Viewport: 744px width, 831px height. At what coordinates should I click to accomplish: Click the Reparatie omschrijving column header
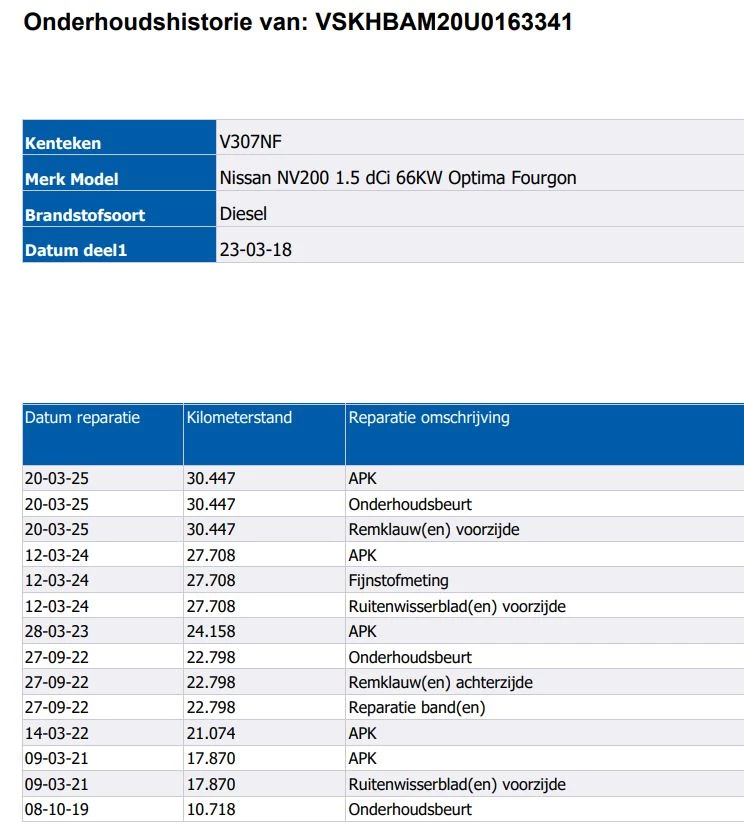pos(429,418)
